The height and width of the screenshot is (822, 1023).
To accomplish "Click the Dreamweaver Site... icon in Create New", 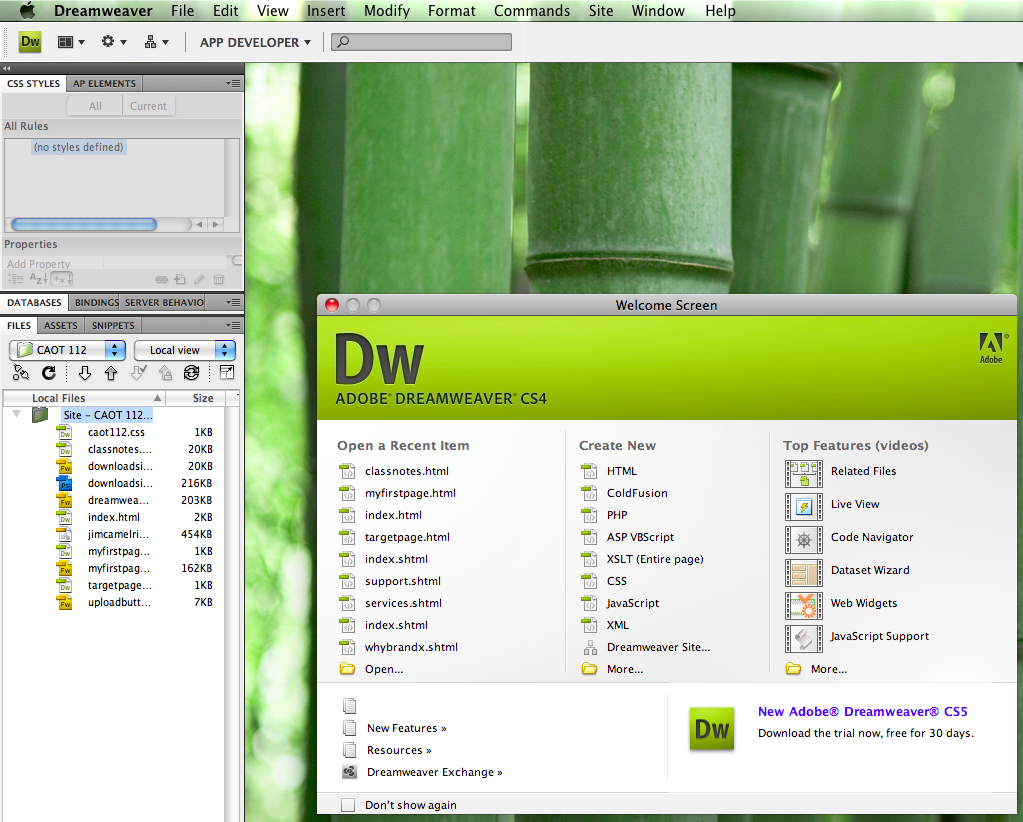I will point(590,647).
